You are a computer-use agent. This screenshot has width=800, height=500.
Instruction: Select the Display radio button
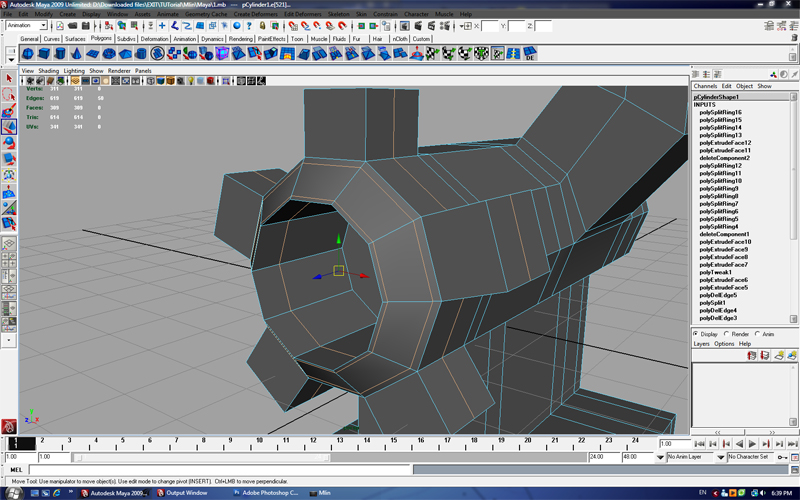[x=696, y=334]
